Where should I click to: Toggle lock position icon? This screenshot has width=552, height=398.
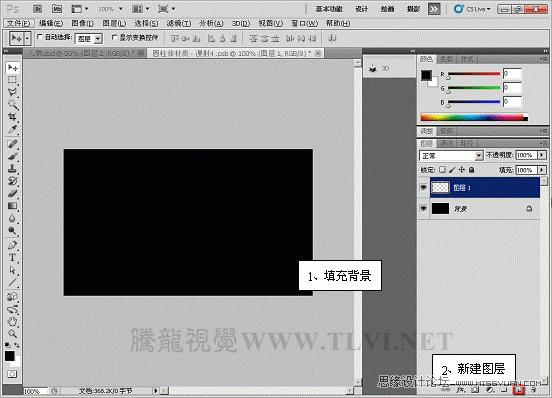pos(462,170)
